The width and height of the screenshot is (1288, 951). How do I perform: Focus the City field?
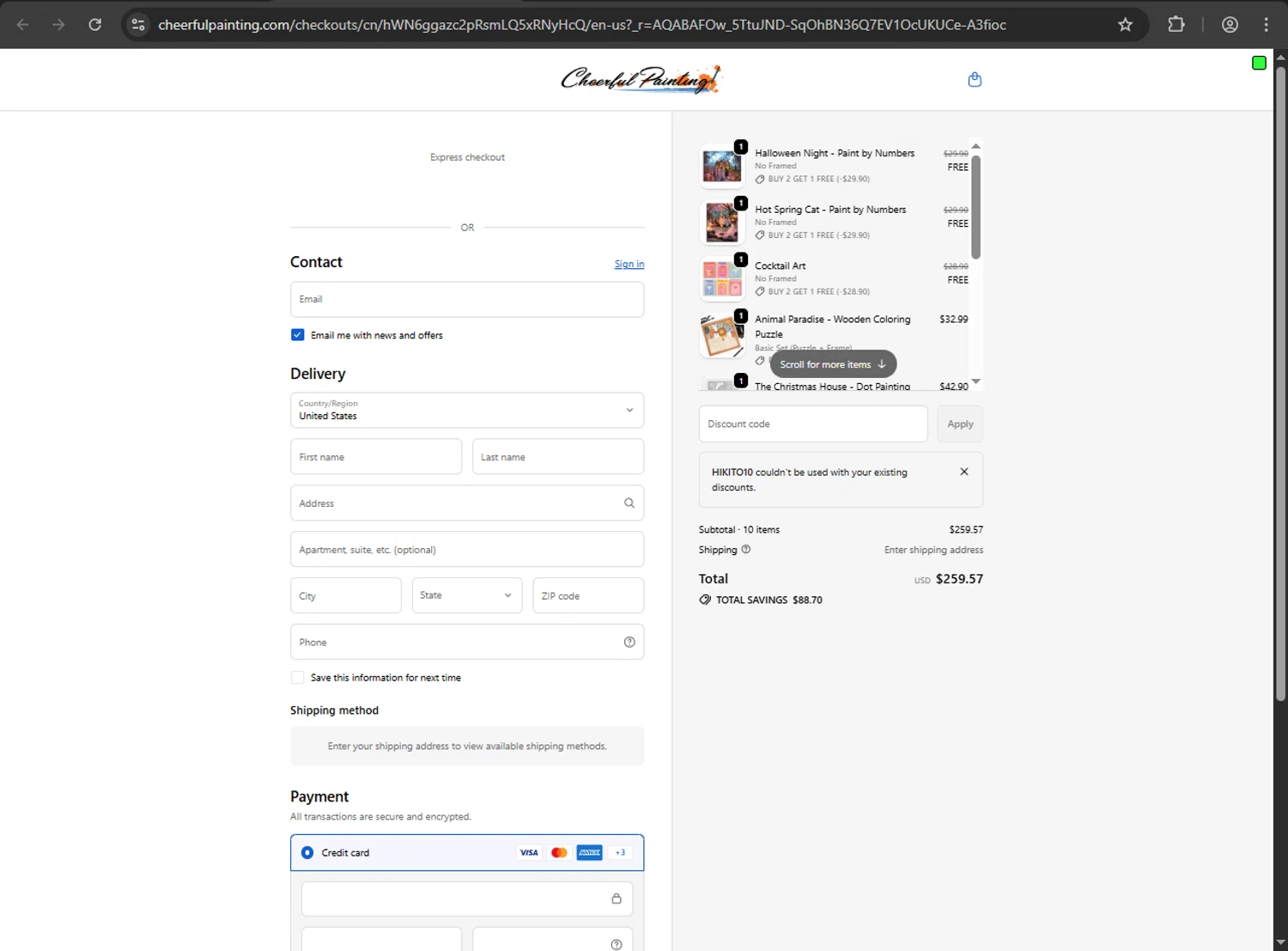pos(346,595)
